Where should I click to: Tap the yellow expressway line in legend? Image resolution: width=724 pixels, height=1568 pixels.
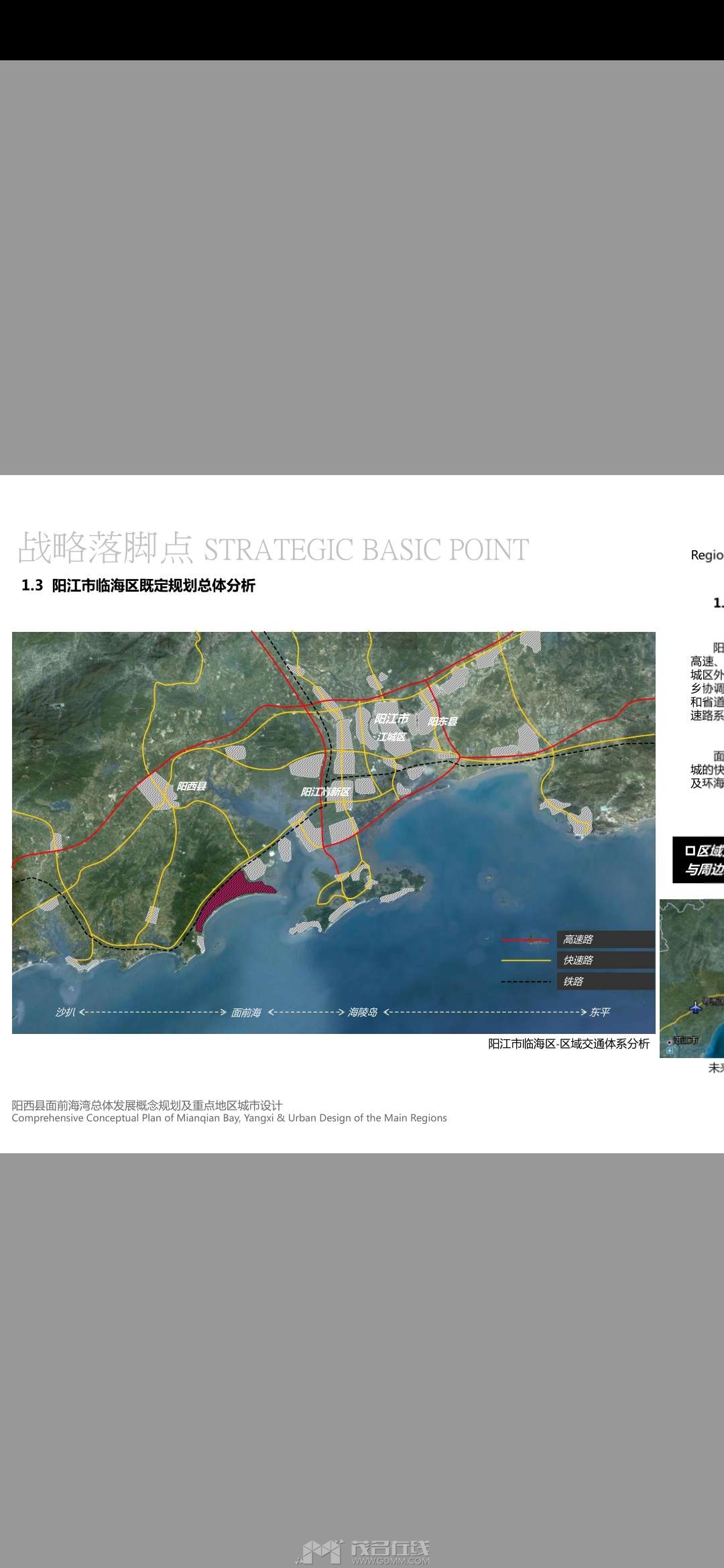coord(526,961)
